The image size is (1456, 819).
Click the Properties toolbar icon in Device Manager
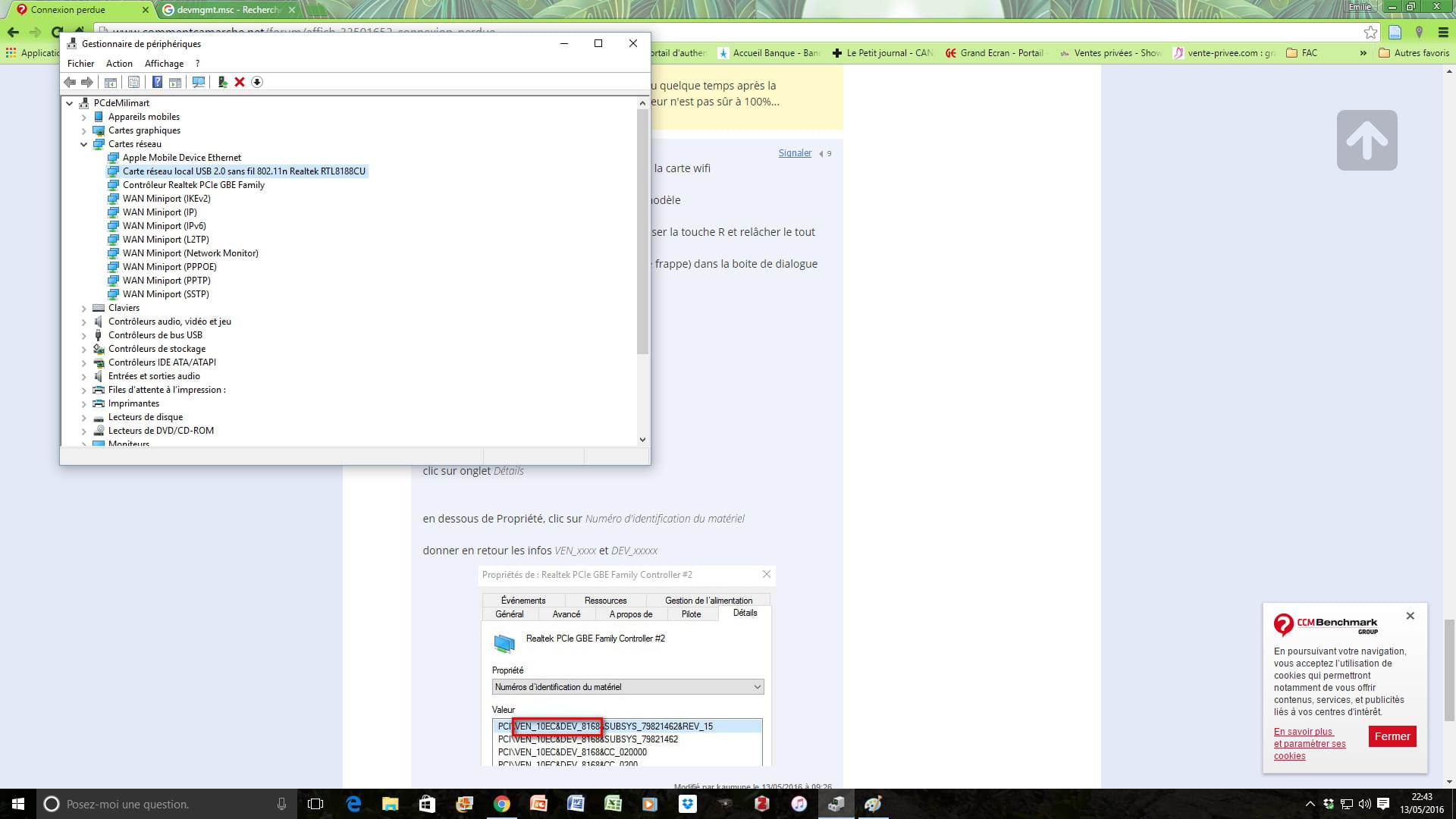pos(133,82)
